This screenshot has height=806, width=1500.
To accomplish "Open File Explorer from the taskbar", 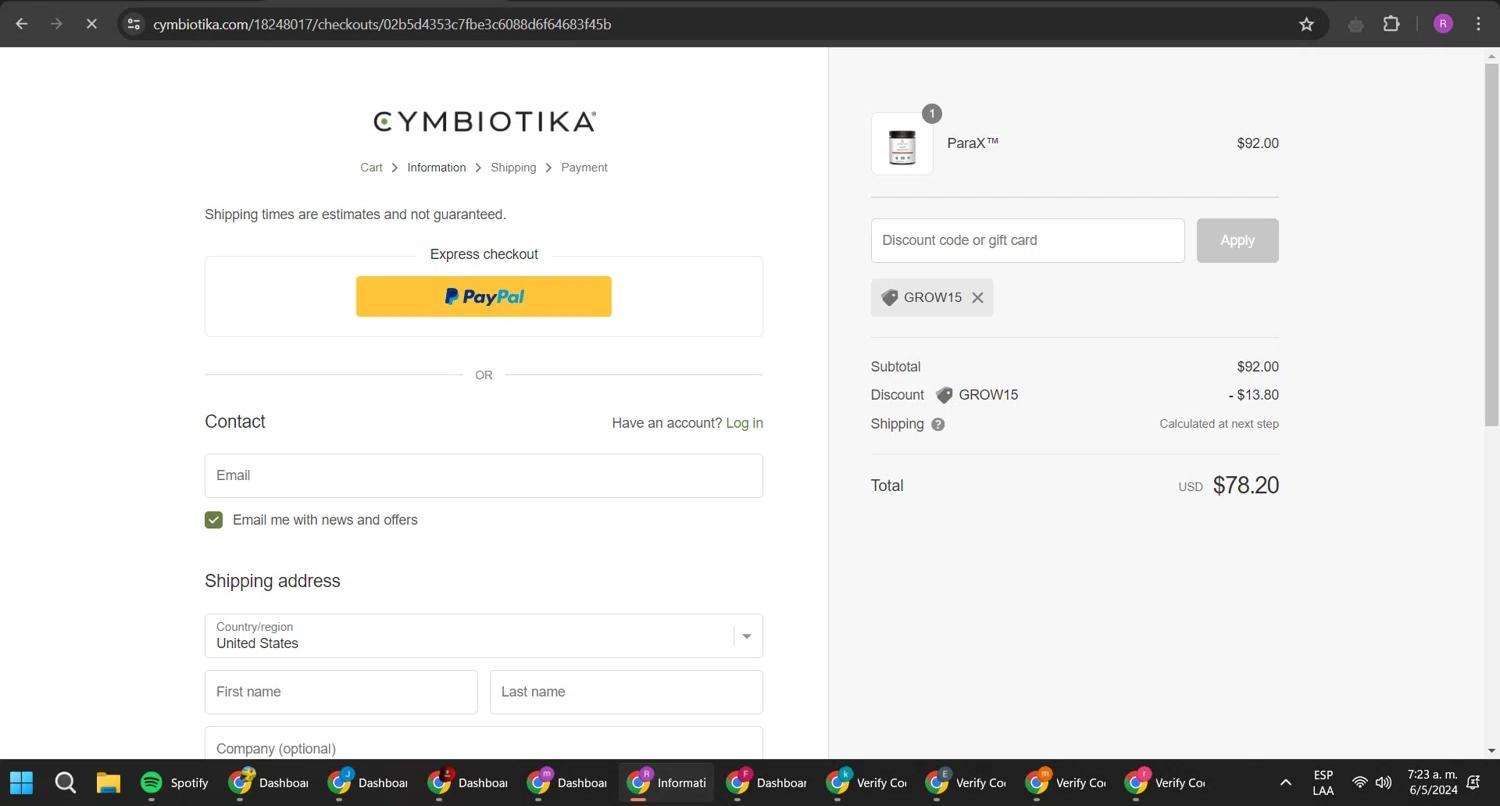I will [x=108, y=783].
